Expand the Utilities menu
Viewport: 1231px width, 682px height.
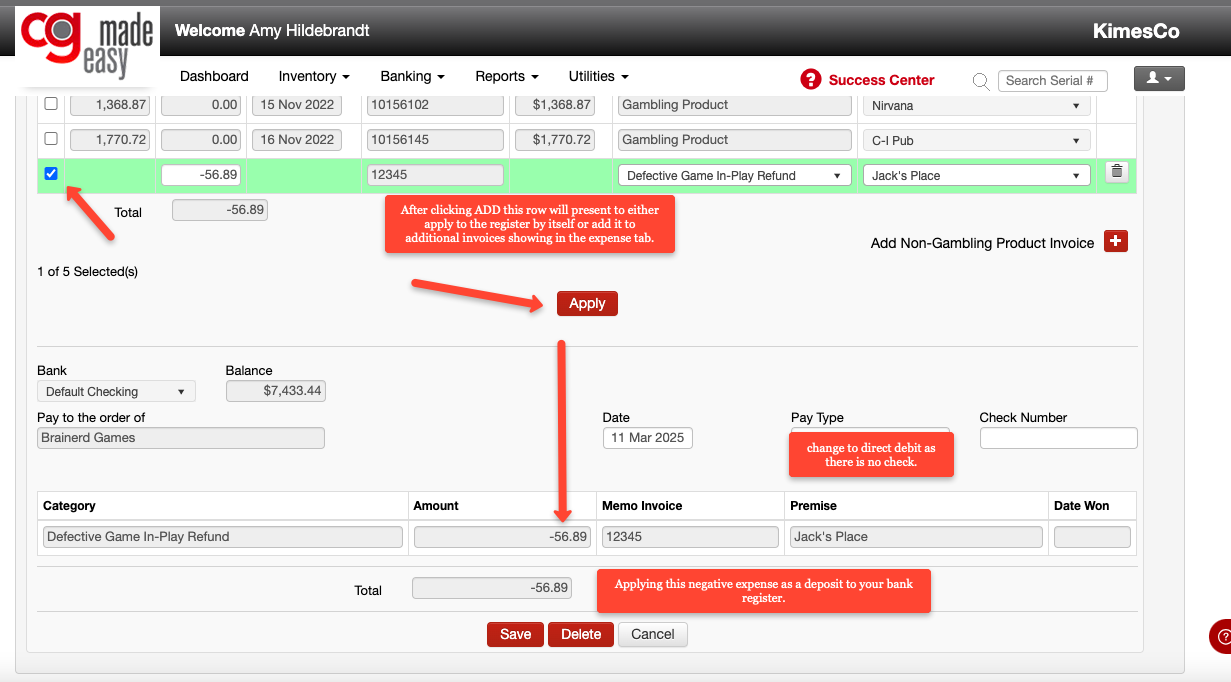598,76
